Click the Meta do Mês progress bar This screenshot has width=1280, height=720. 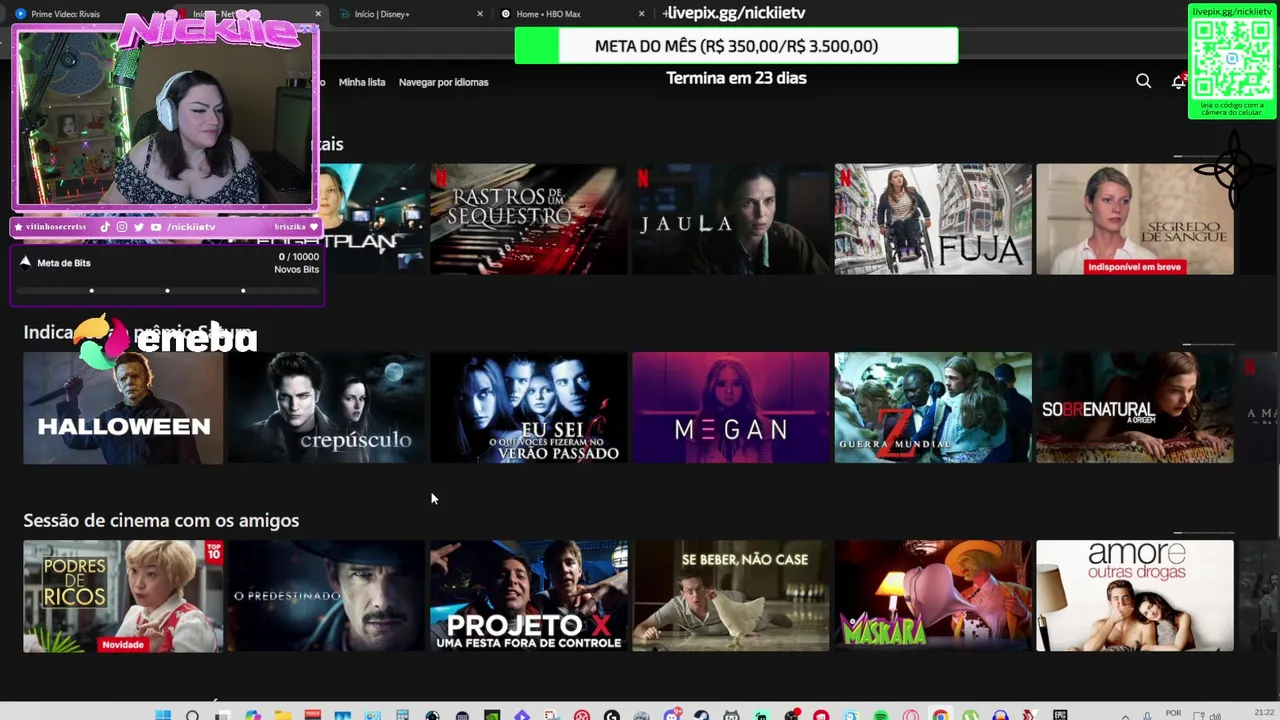(x=736, y=46)
